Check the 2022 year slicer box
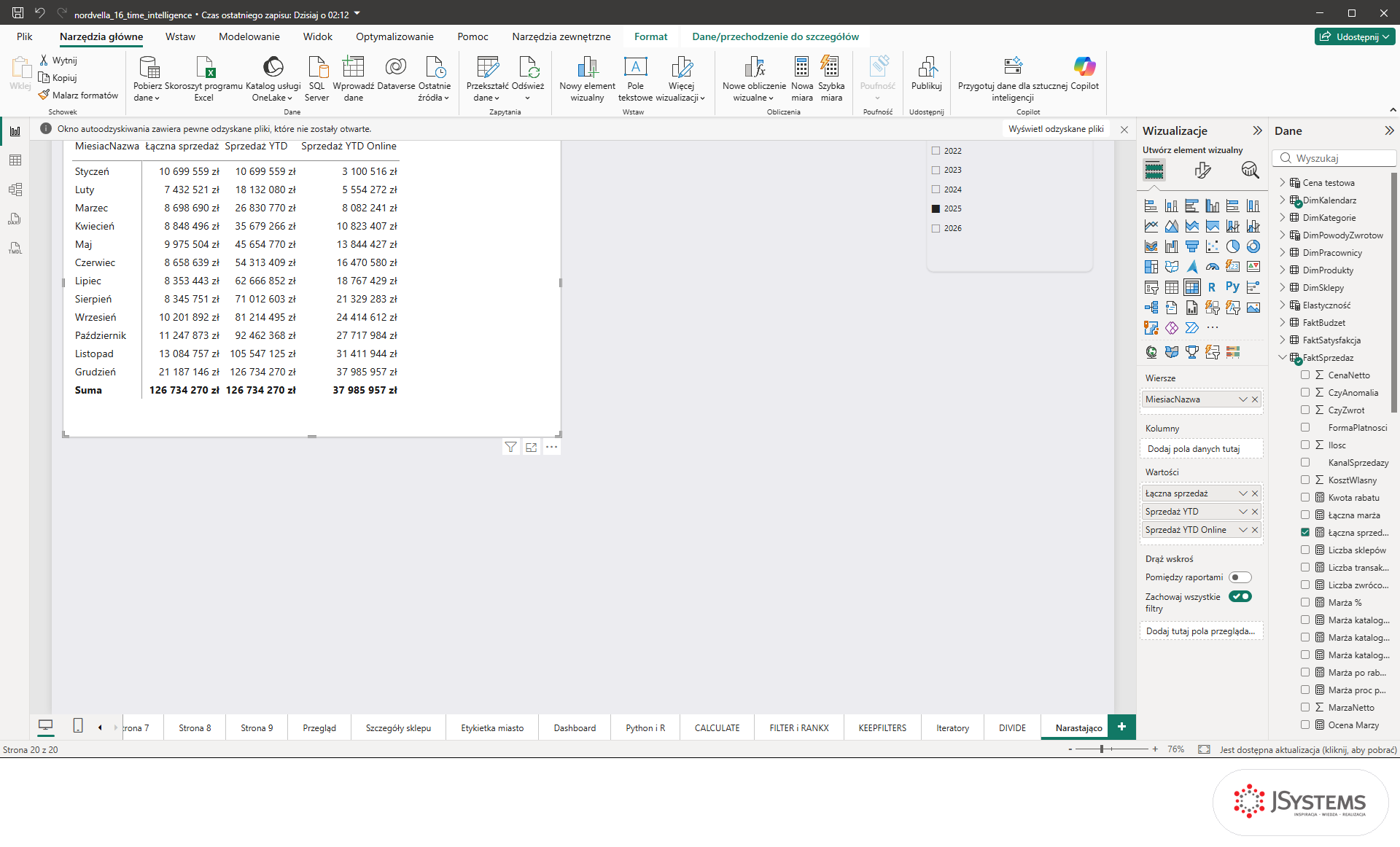This screenshot has height=847, width=1400. pyautogui.click(x=936, y=151)
